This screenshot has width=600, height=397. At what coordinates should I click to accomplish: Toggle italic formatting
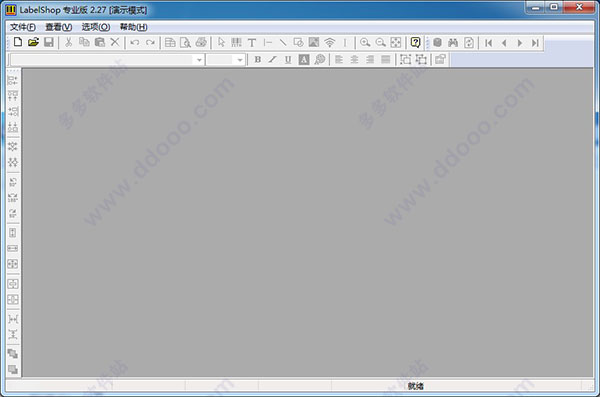(x=272, y=59)
